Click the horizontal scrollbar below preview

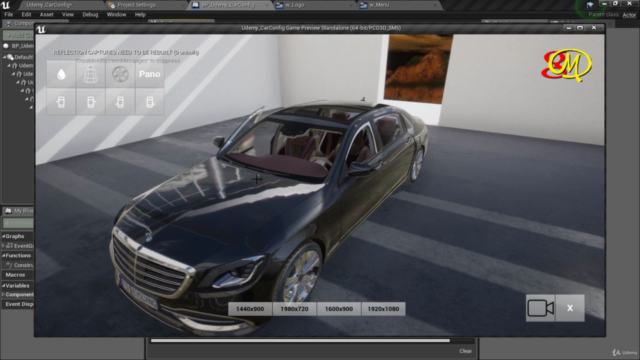300,340
